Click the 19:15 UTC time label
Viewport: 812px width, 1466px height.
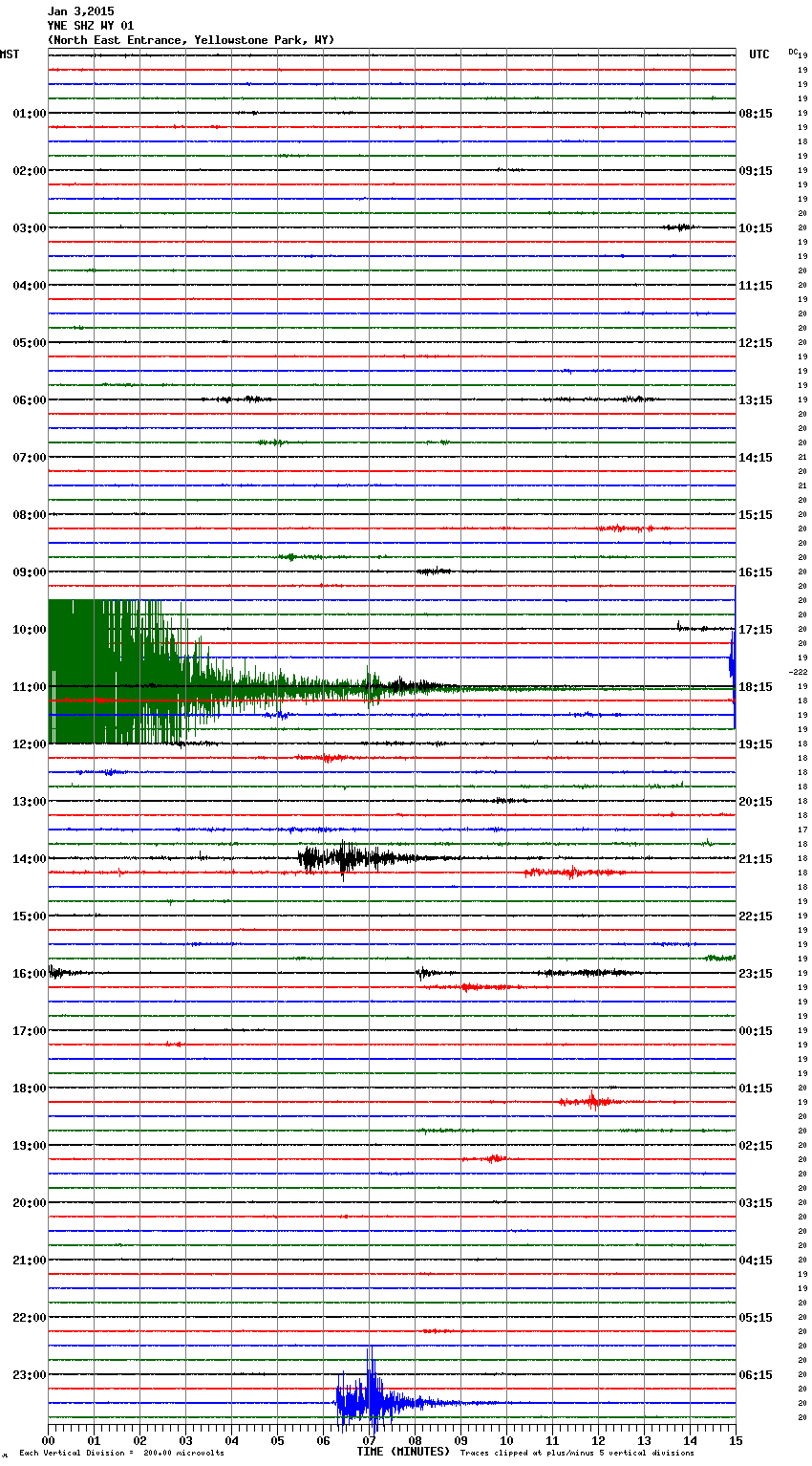click(756, 744)
